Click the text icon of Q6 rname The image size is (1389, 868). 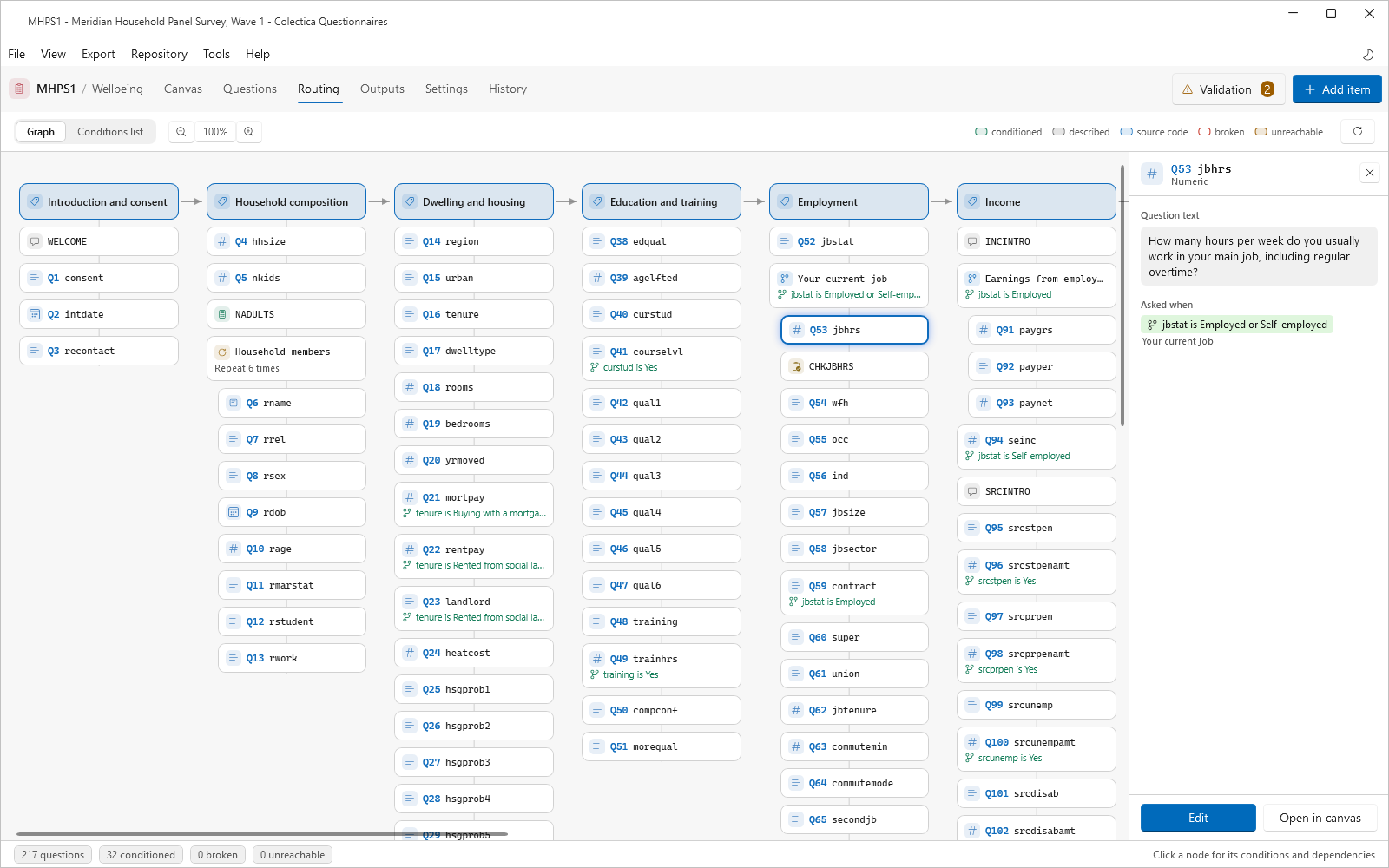[x=234, y=403]
